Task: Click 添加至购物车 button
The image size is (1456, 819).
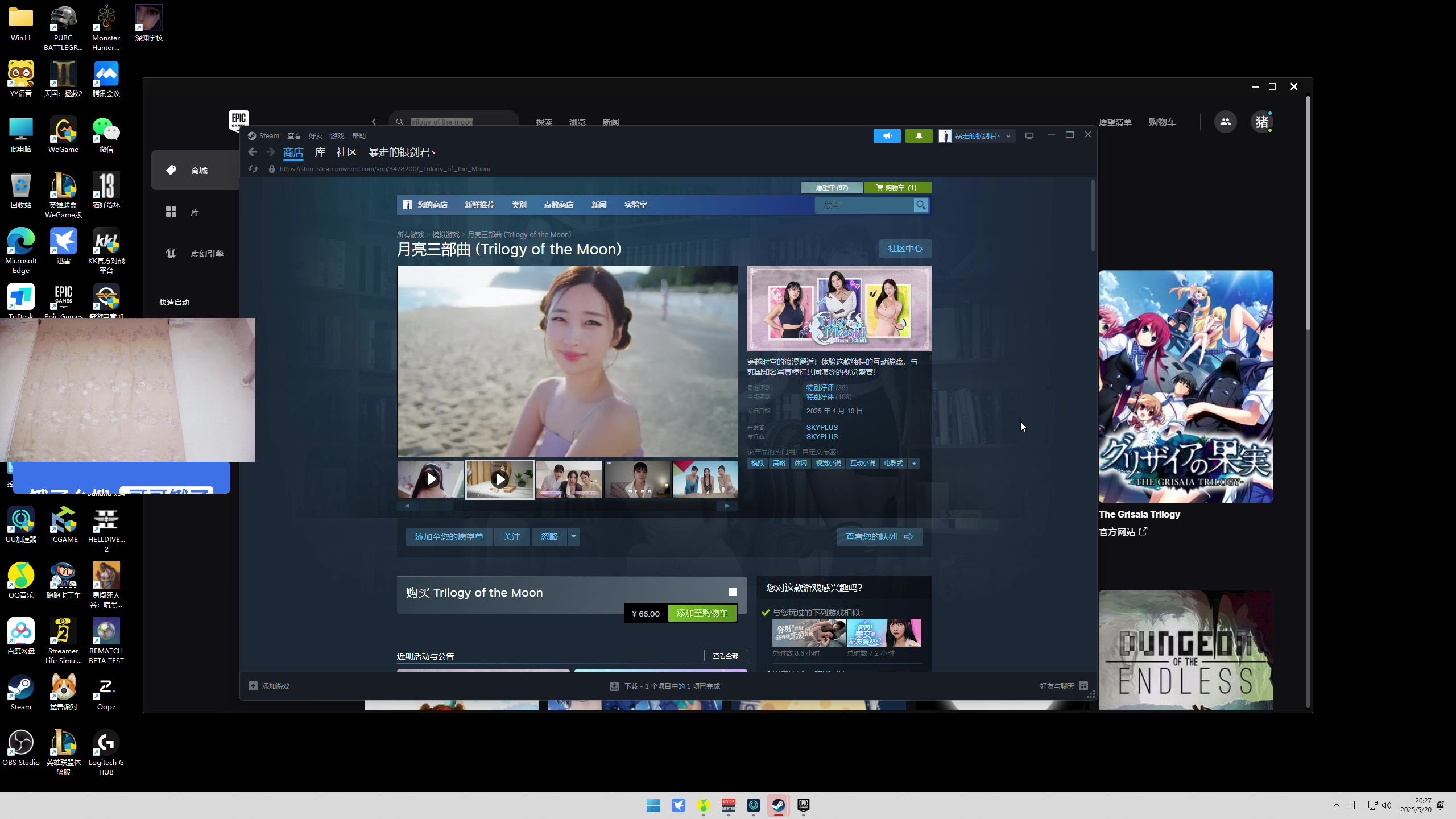Action: (x=702, y=613)
